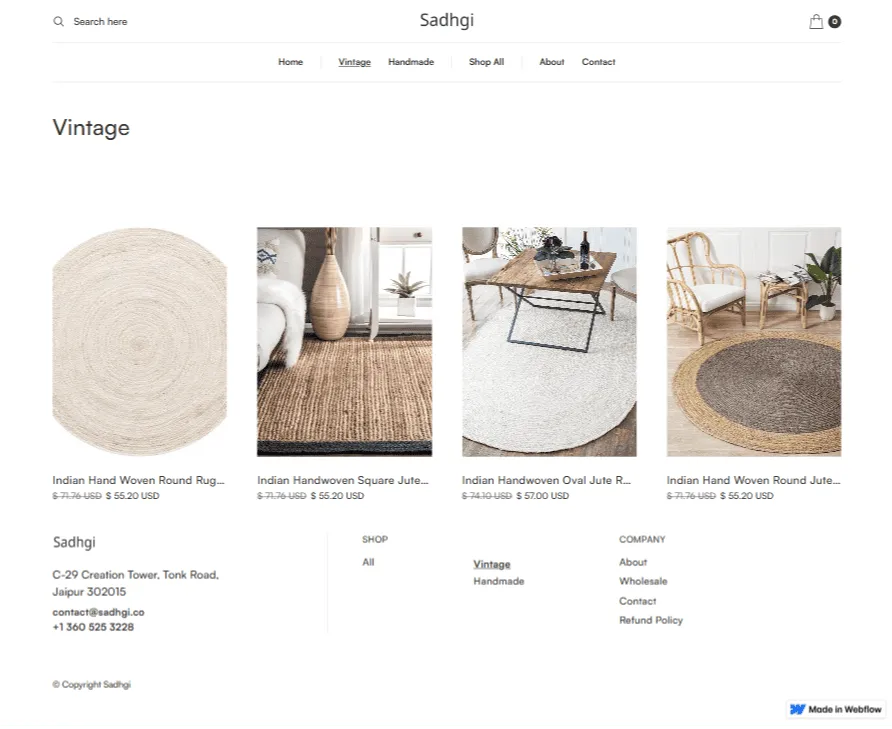The height and width of the screenshot is (729, 892).
Task: Click the magnifying glass search icon
Action: [59, 22]
